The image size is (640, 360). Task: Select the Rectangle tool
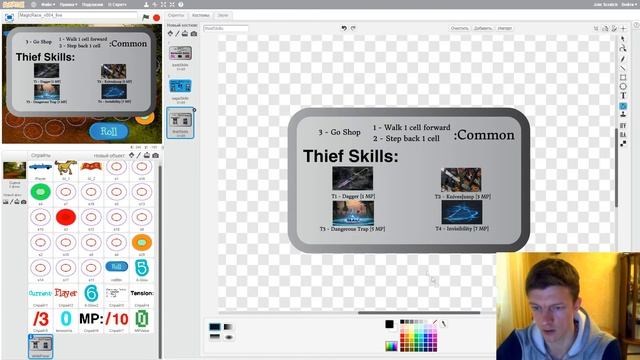[x=623, y=77]
